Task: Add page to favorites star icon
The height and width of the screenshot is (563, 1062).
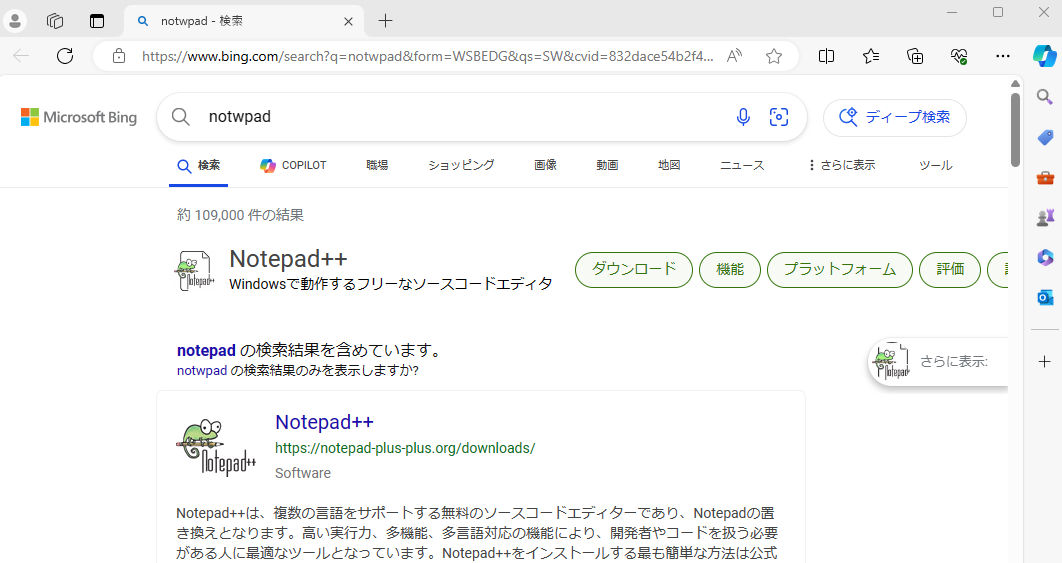Action: (x=774, y=56)
